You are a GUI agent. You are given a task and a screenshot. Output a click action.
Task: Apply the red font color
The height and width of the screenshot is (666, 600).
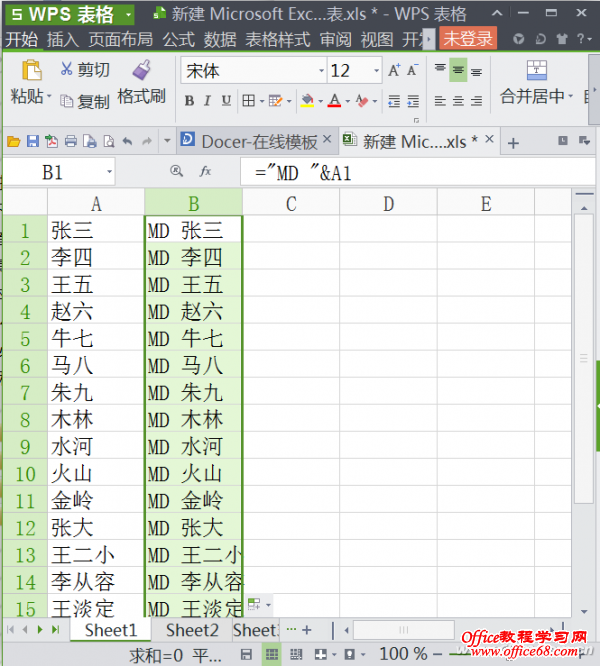tap(335, 101)
